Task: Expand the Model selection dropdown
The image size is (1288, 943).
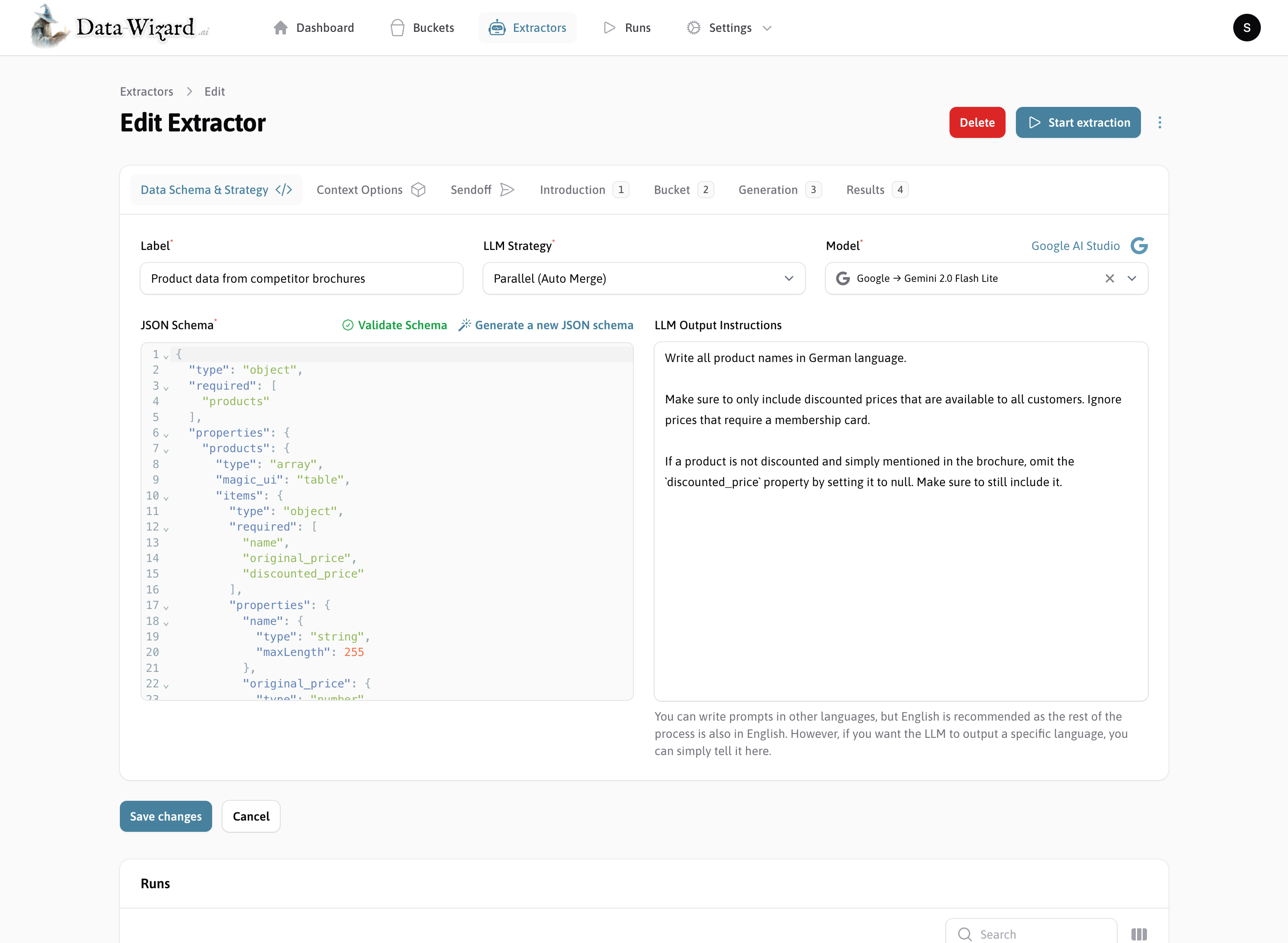Action: 1131,278
